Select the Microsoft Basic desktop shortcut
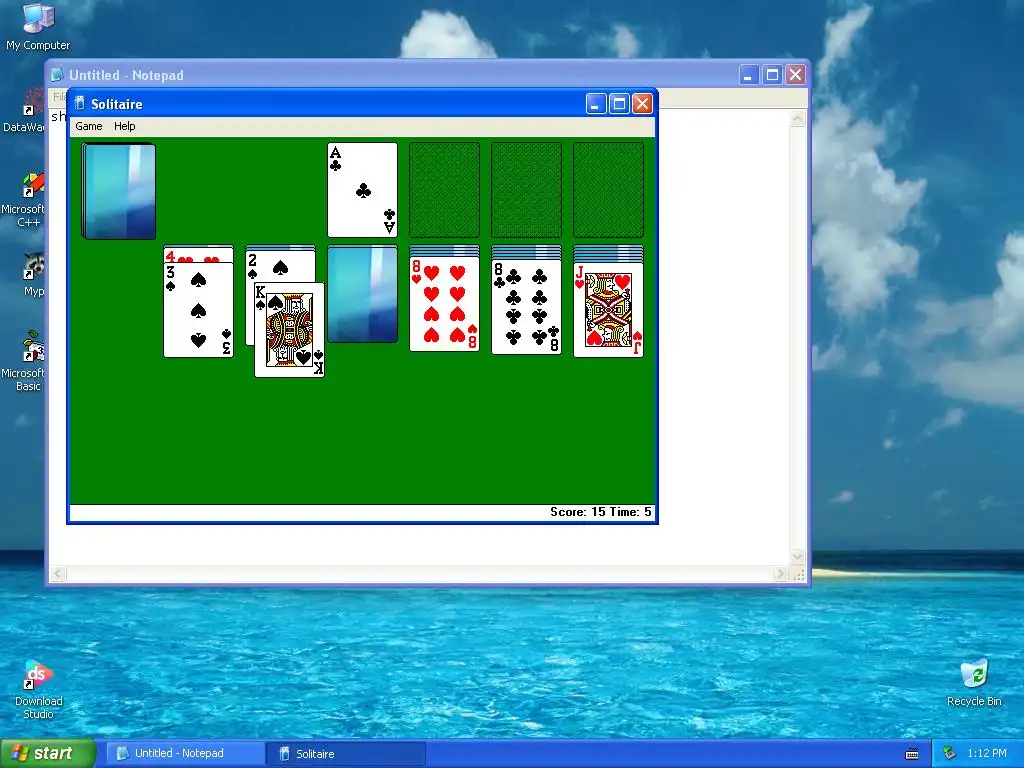This screenshot has height=768, width=1024. click(x=26, y=361)
